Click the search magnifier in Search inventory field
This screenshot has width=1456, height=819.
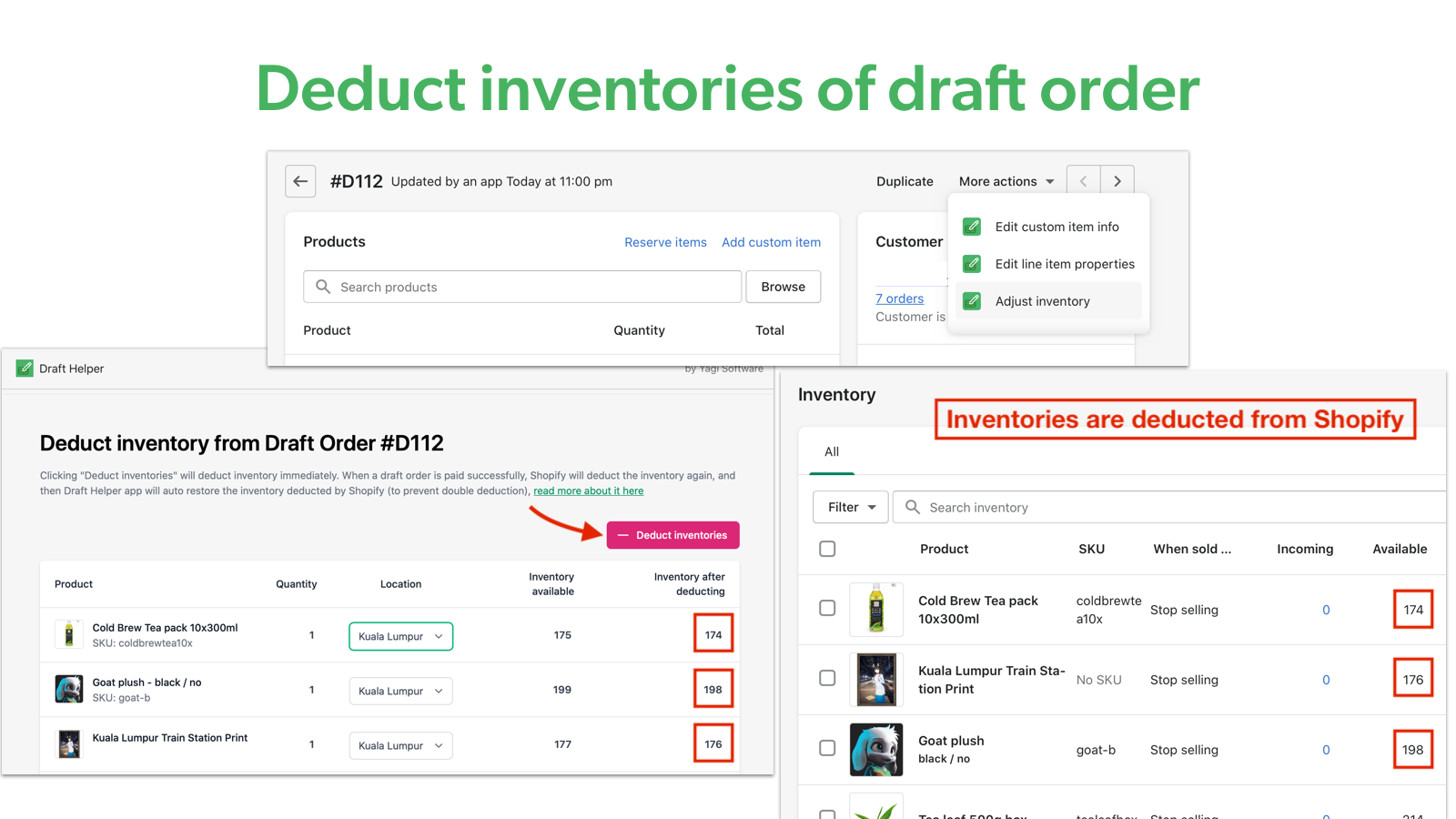point(911,507)
